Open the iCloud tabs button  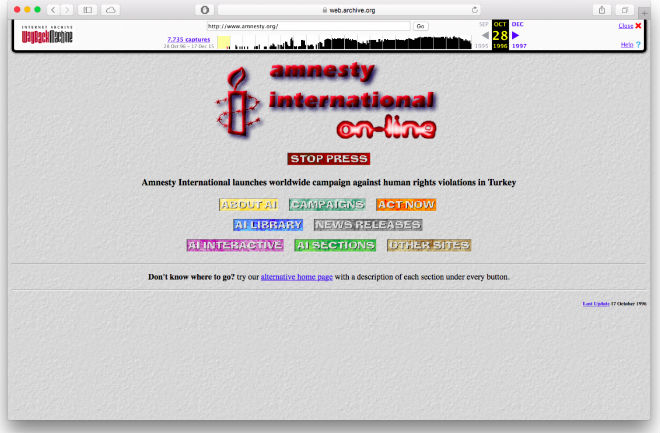click(111, 10)
